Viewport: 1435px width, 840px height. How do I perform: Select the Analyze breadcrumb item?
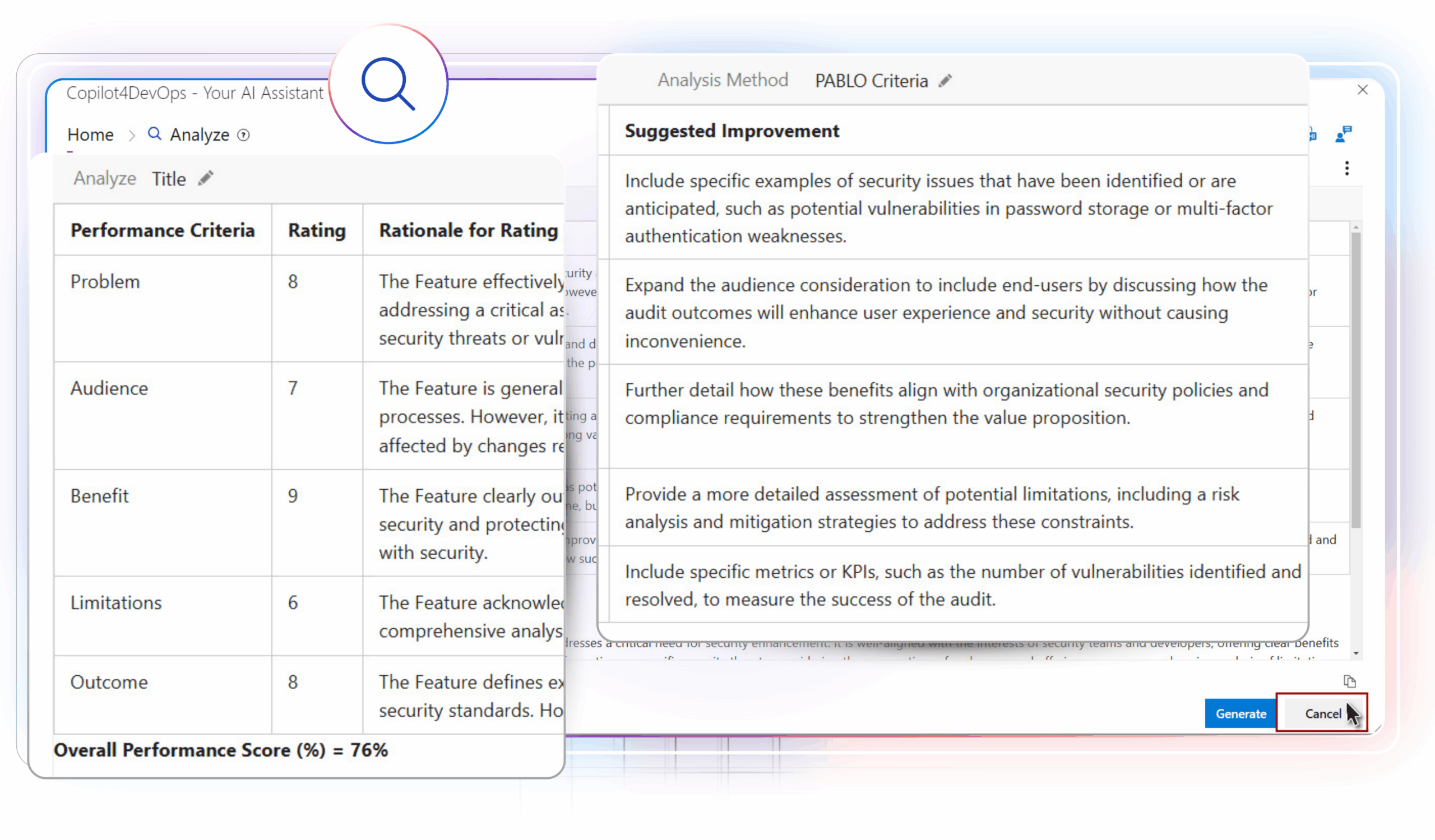[x=200, y=135]
